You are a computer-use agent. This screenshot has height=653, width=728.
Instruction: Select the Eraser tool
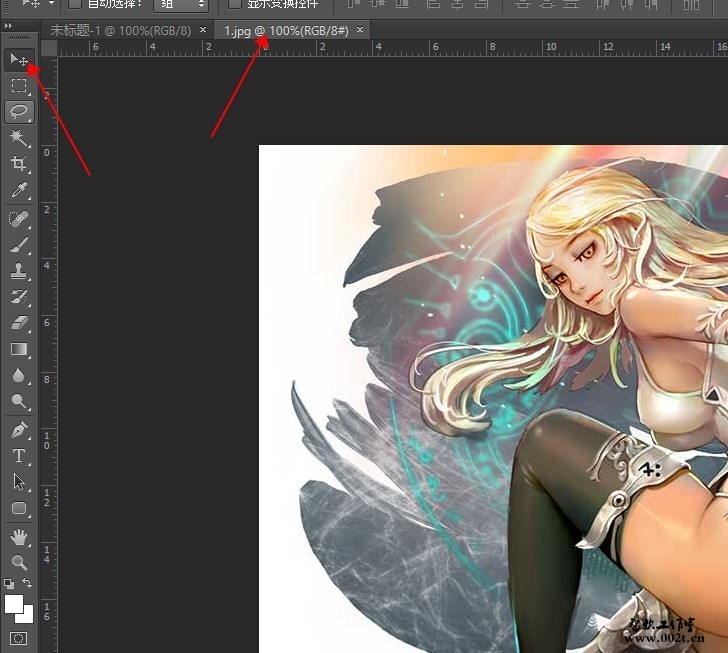pyautogui.click(x=19, y=322)
